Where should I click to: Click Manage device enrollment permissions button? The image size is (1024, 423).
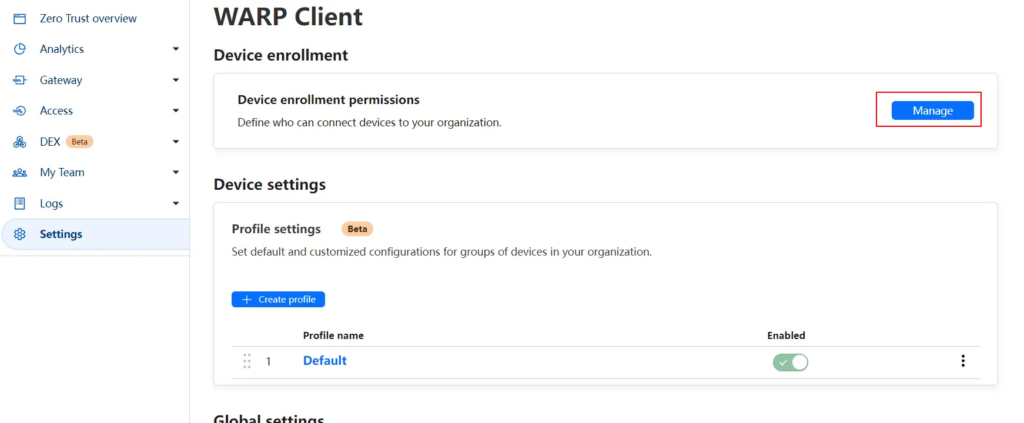(932, 111)
